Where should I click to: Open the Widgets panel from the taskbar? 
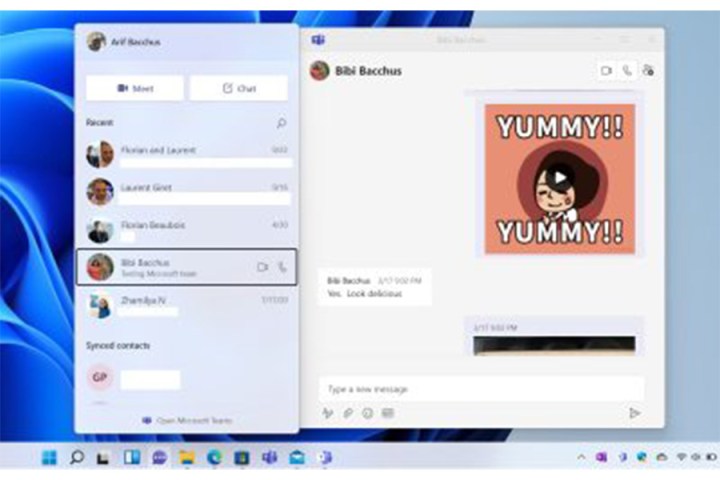[132, 457]
